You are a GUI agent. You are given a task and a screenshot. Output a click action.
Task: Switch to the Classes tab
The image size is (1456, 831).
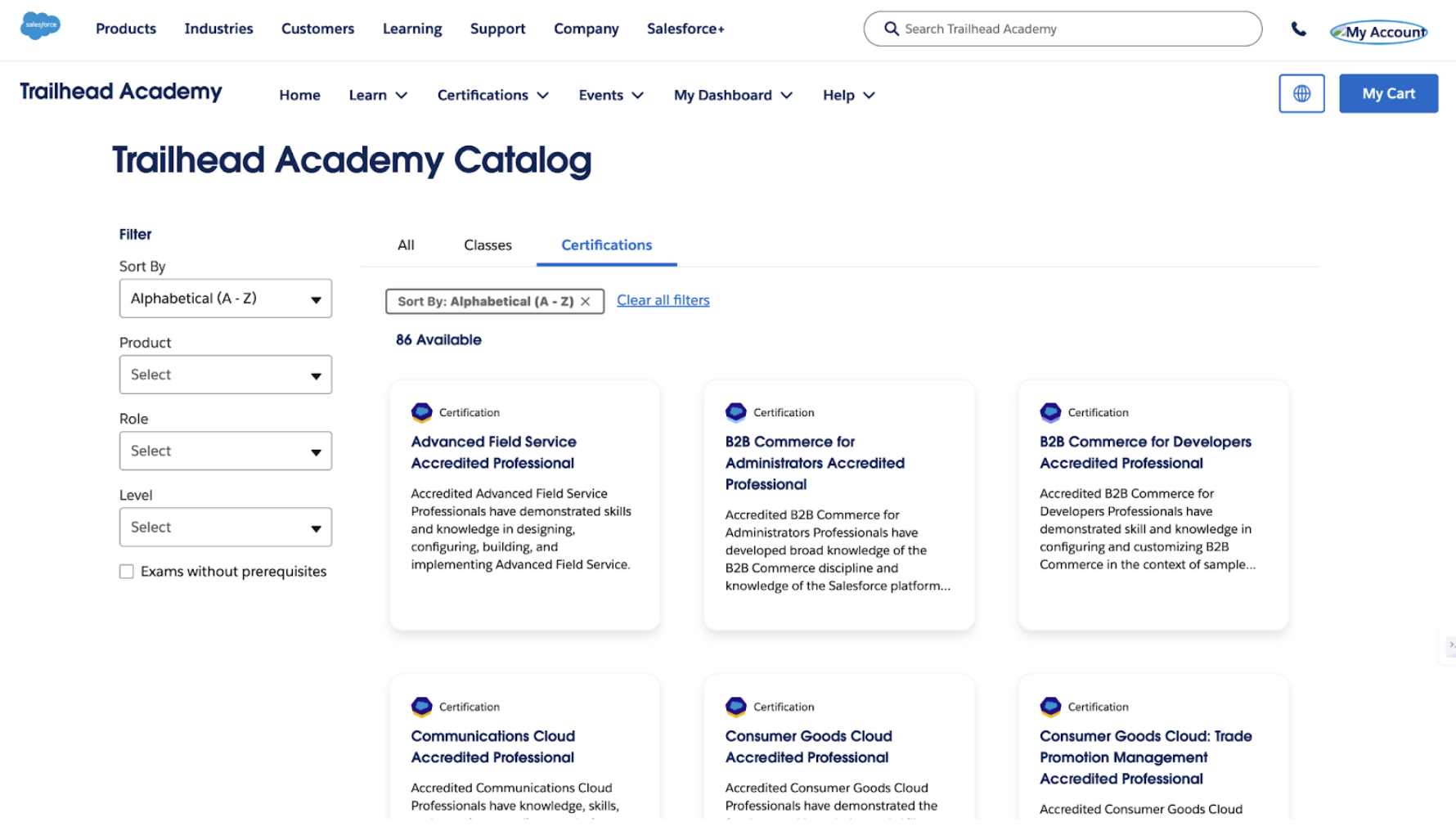click(488, 245)
